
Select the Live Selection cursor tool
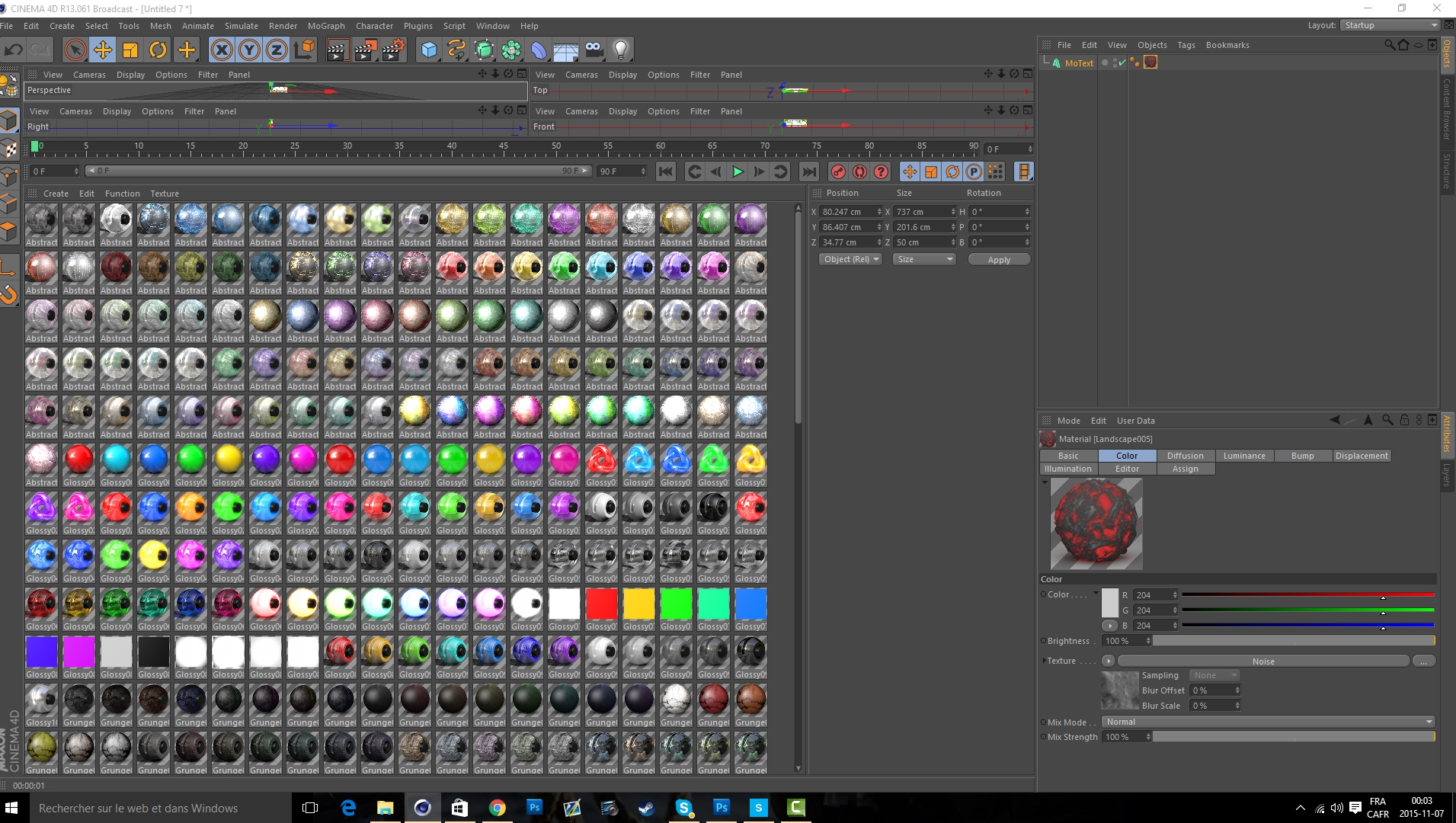click(75, 50)
